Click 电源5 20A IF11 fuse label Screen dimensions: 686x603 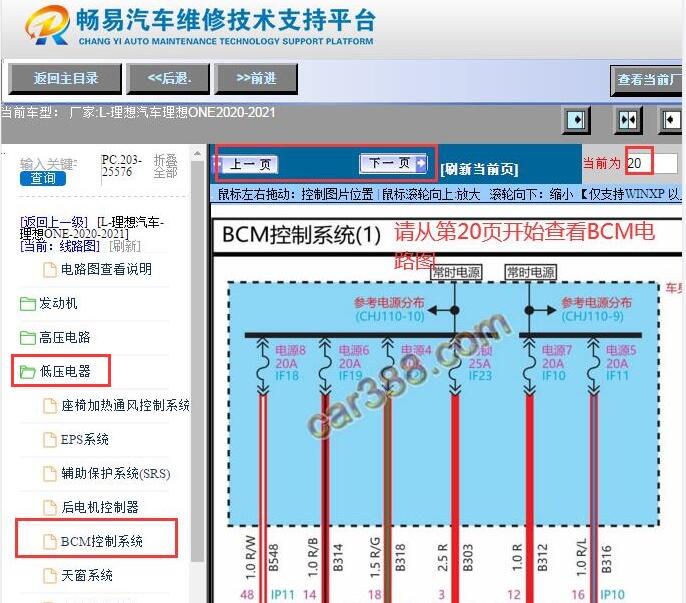[621, 363]
